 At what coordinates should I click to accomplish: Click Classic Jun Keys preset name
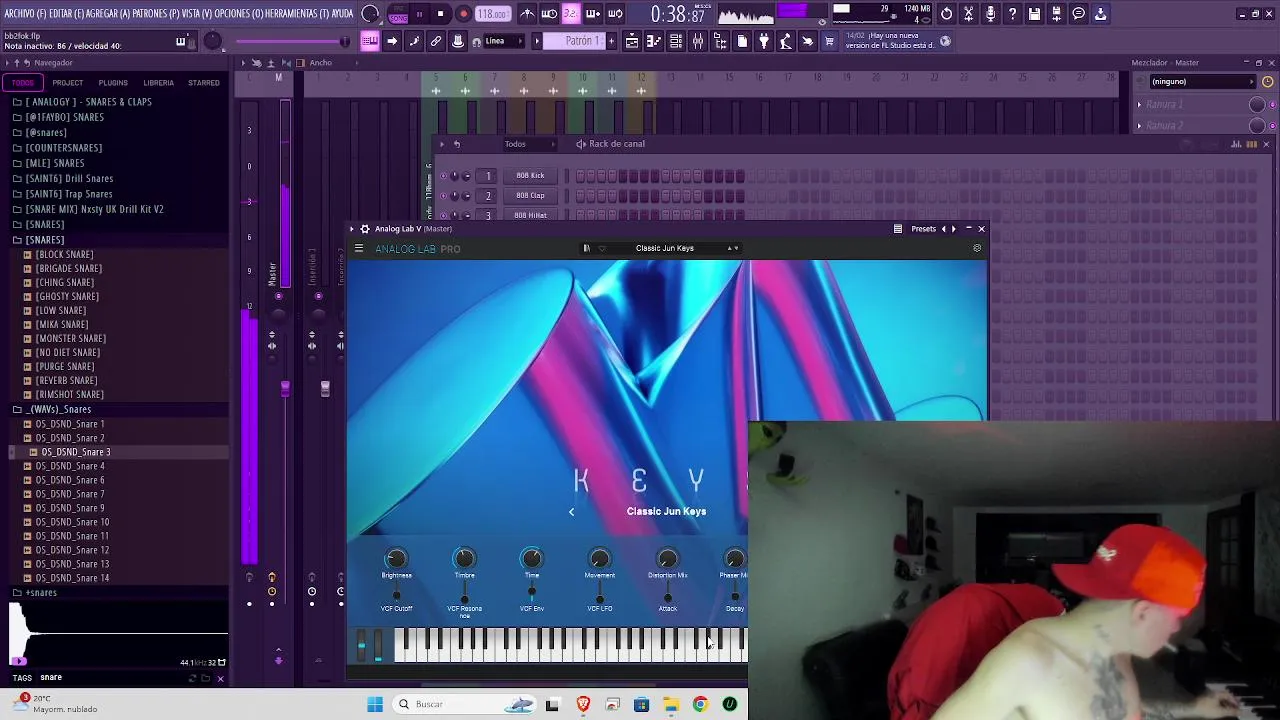665,248
